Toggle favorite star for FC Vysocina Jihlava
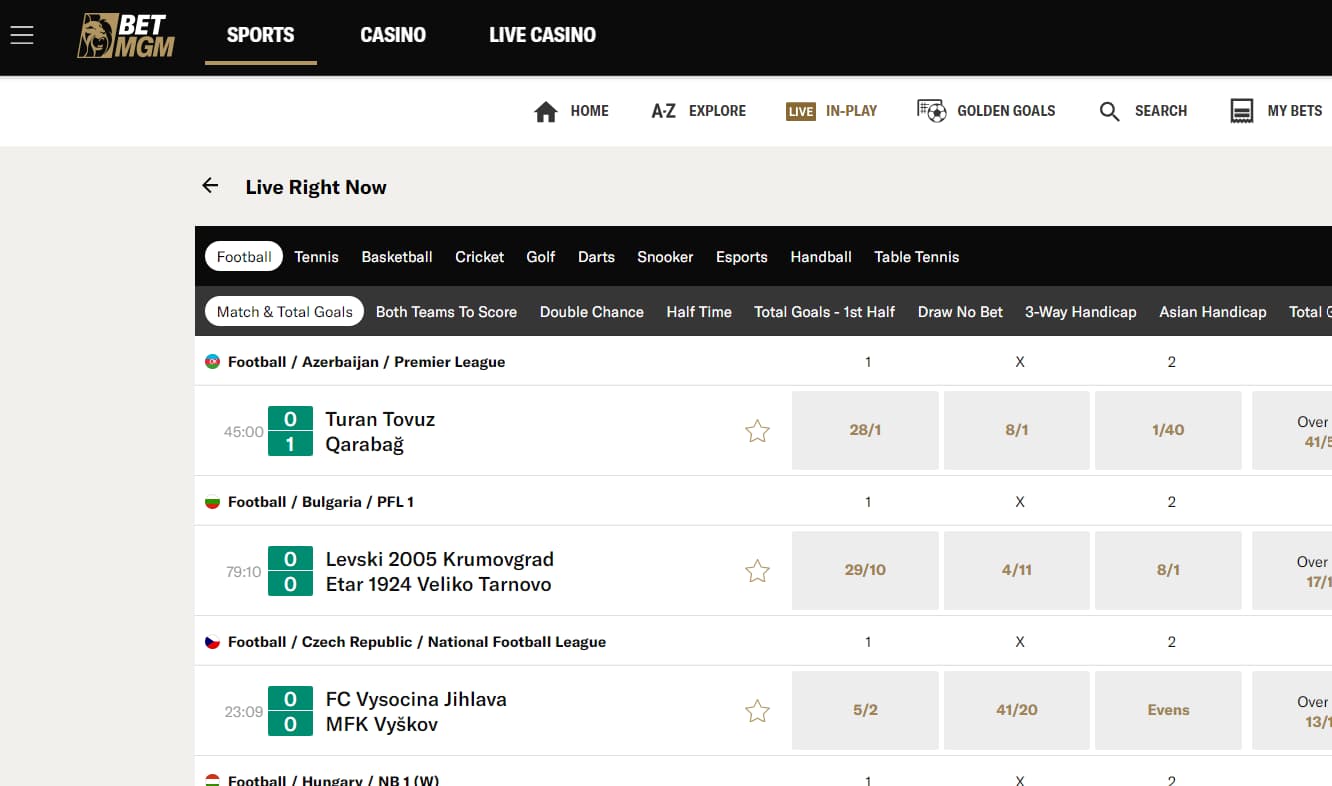This screenshot has width=1332, height=786. point(757,711)
